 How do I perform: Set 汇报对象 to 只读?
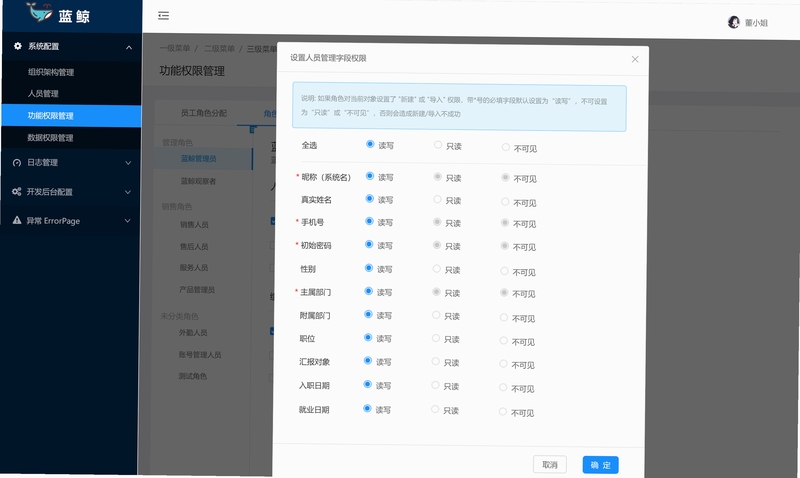click(436, 362)
